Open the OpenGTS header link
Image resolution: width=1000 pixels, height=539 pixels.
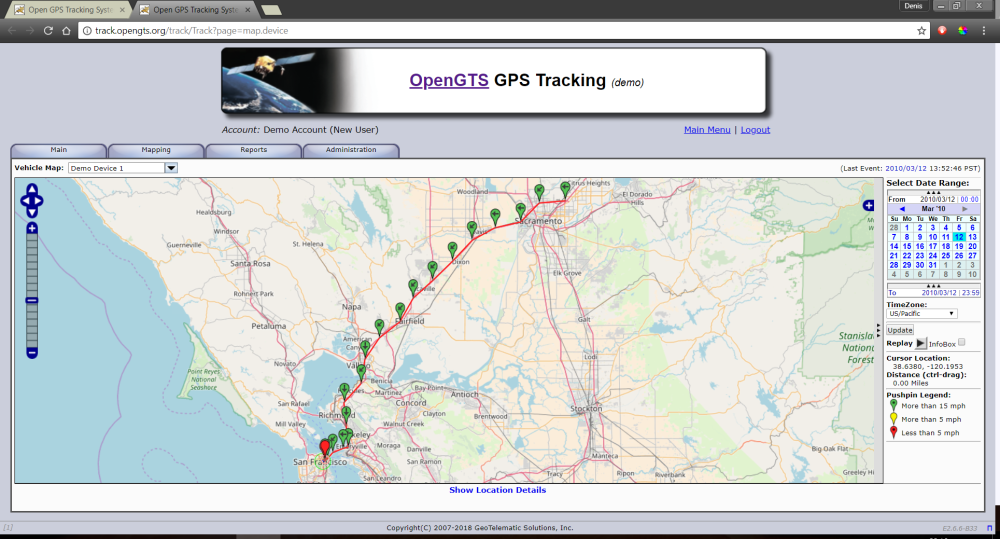tap(449, 80)
